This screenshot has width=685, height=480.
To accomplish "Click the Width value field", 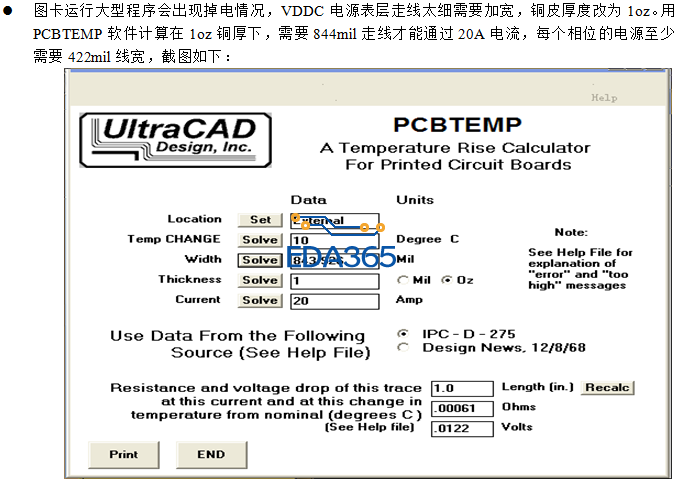I will tap(335, 260).
